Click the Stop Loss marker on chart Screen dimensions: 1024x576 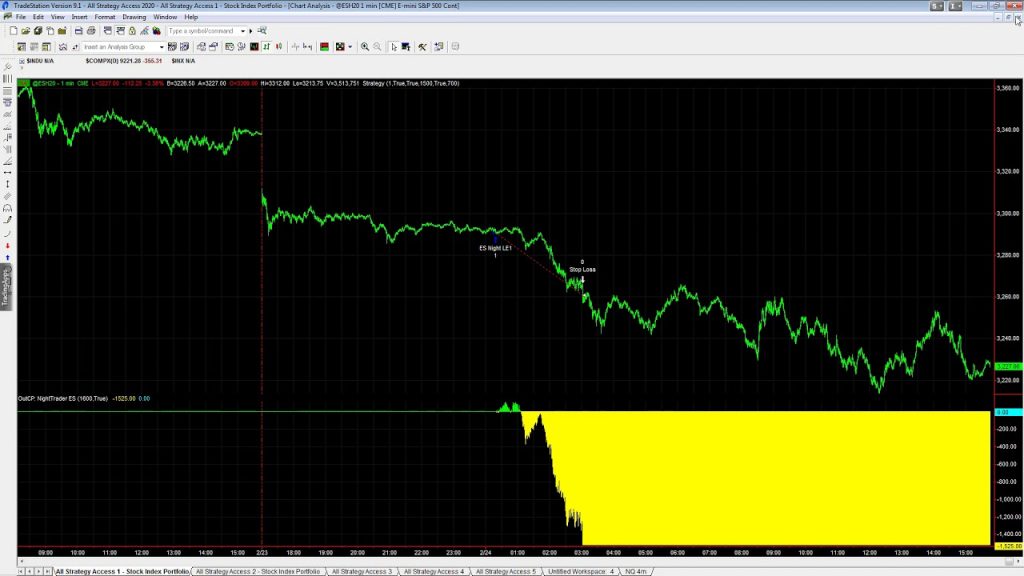pyautogui.click(x=582, y=270)
